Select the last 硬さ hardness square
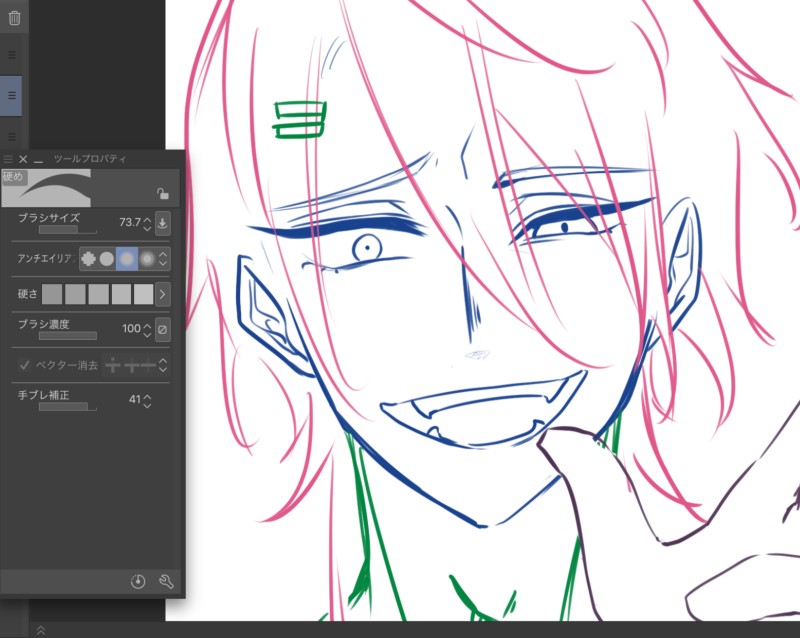 pos(143,295)
